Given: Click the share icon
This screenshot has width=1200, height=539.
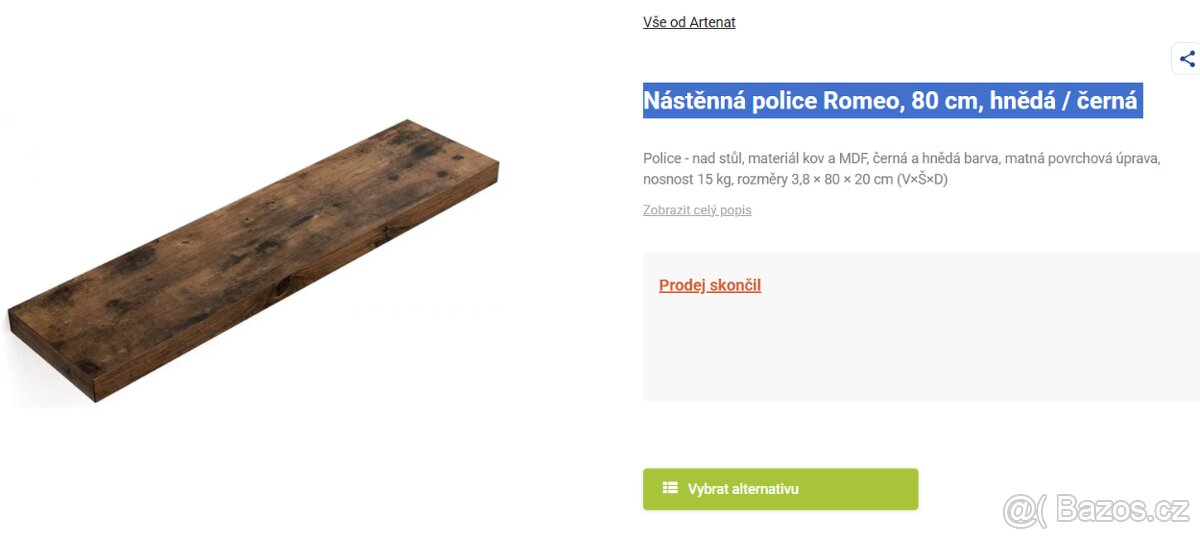Looking at the screenshot, I should pos(1186,59).
